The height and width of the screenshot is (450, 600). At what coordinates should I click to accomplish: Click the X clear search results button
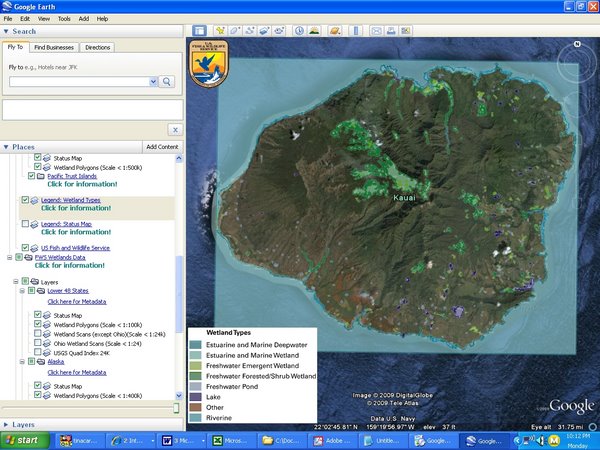pos(175,130)
